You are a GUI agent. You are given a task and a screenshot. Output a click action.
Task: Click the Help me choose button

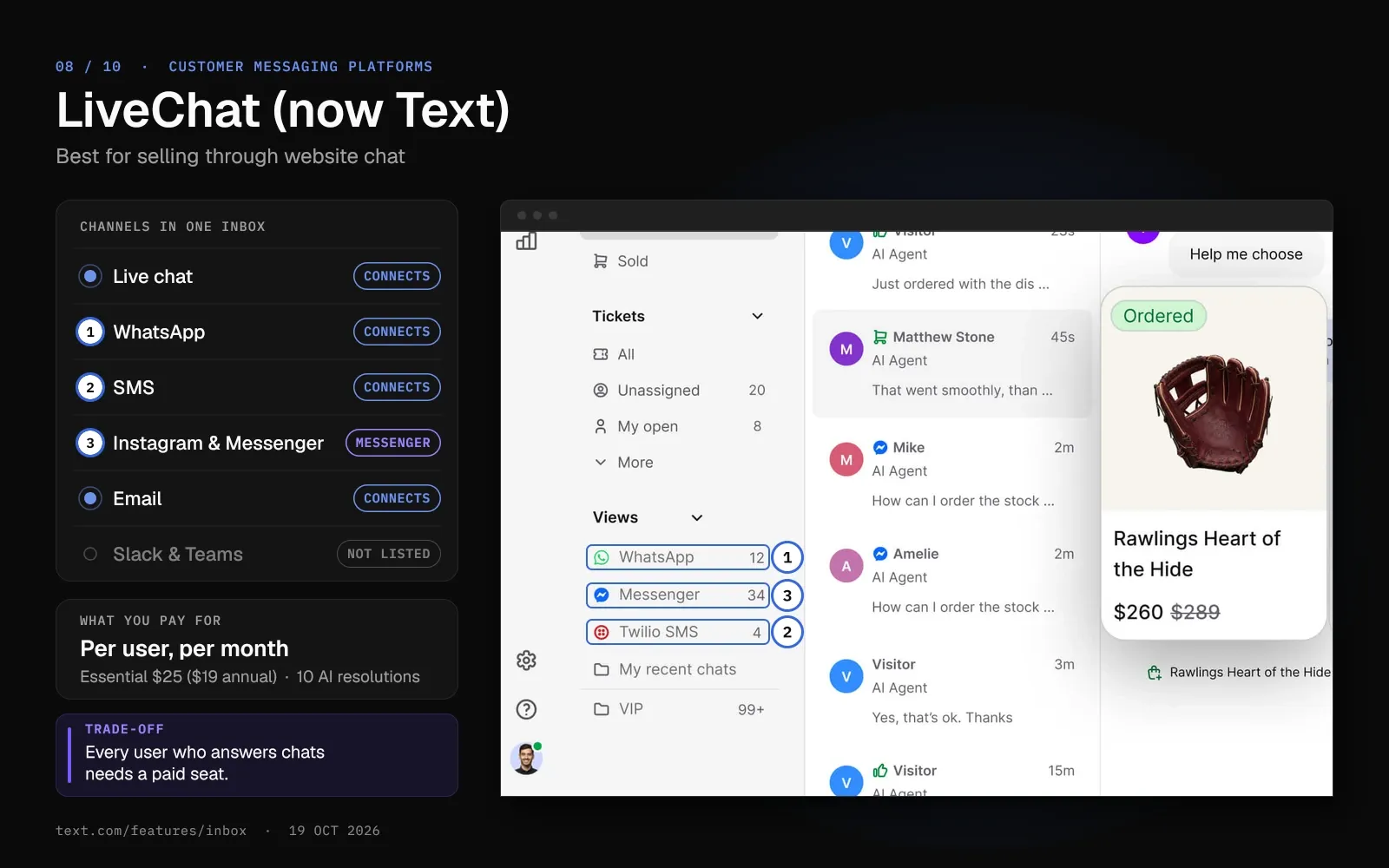coord(1246,254)
